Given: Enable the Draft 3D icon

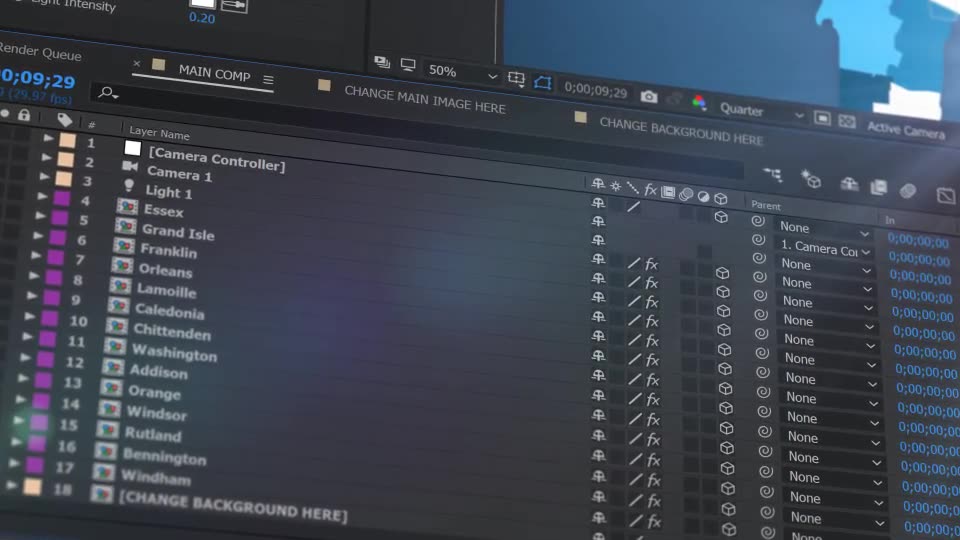Looking at the screenshot, I should point(811,179).
